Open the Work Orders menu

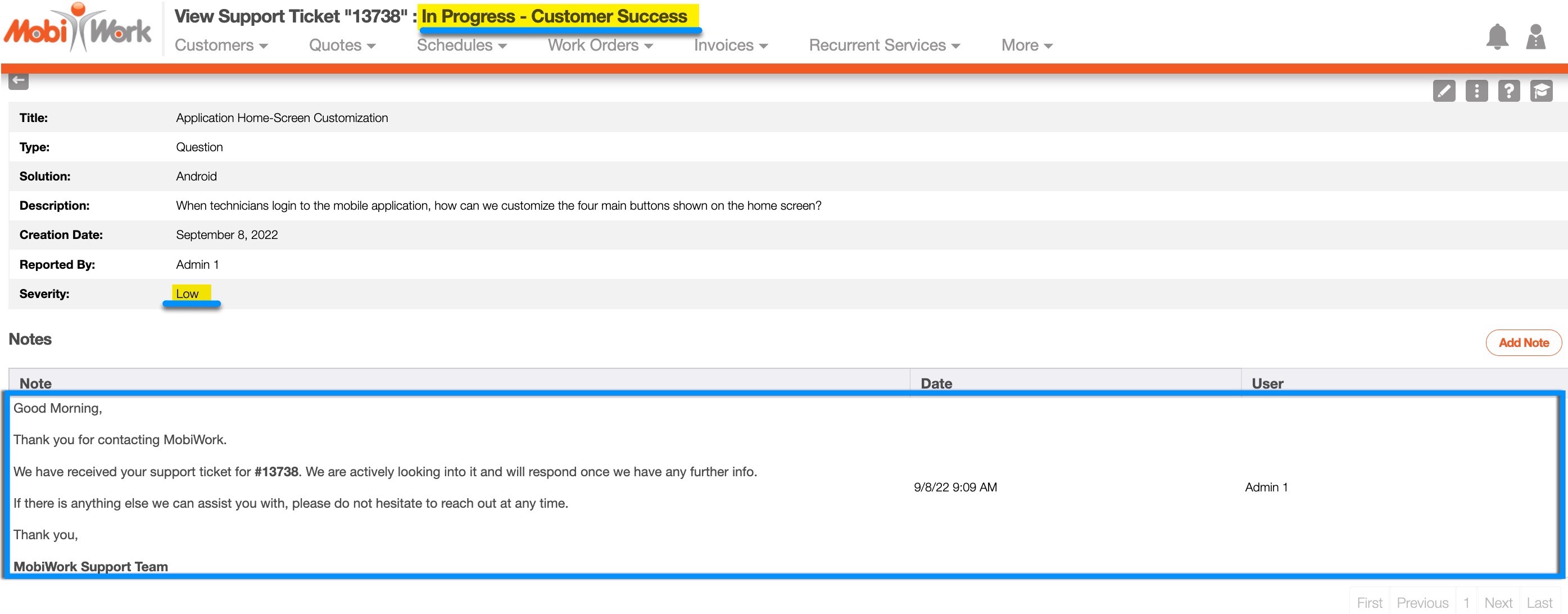click(x=600, y=45)
